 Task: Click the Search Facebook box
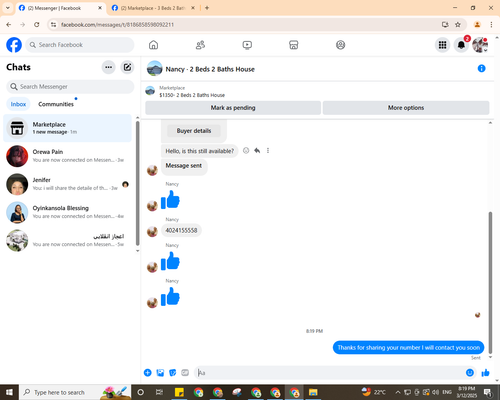point(80,45)
